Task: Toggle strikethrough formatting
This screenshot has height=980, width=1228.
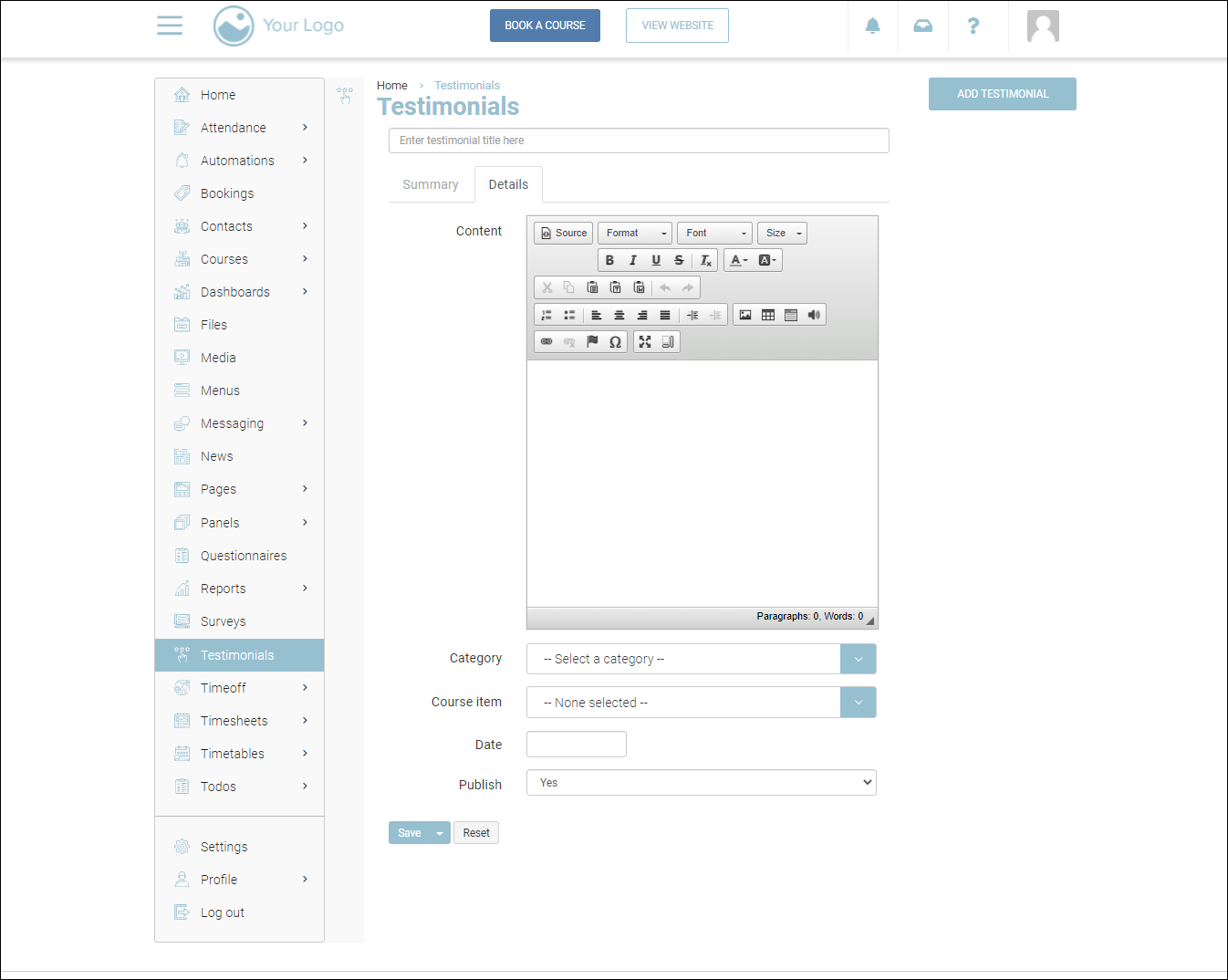Action: tap(679, 260)
